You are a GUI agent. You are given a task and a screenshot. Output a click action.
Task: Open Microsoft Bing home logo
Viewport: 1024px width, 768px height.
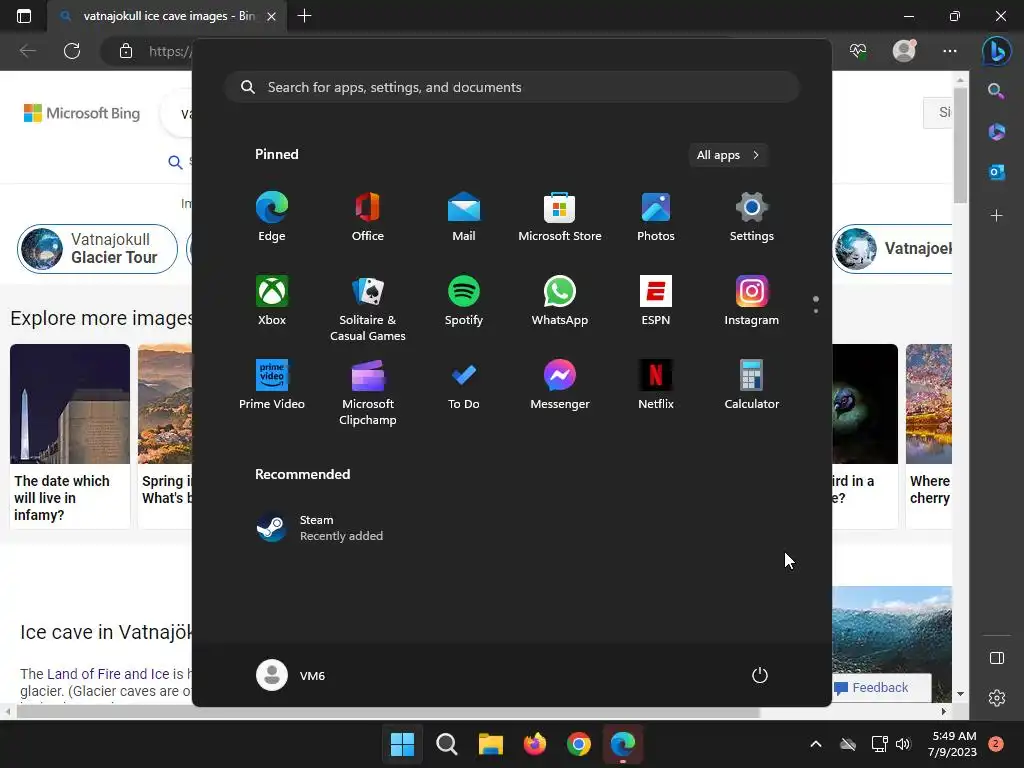[x=82, y=114]
